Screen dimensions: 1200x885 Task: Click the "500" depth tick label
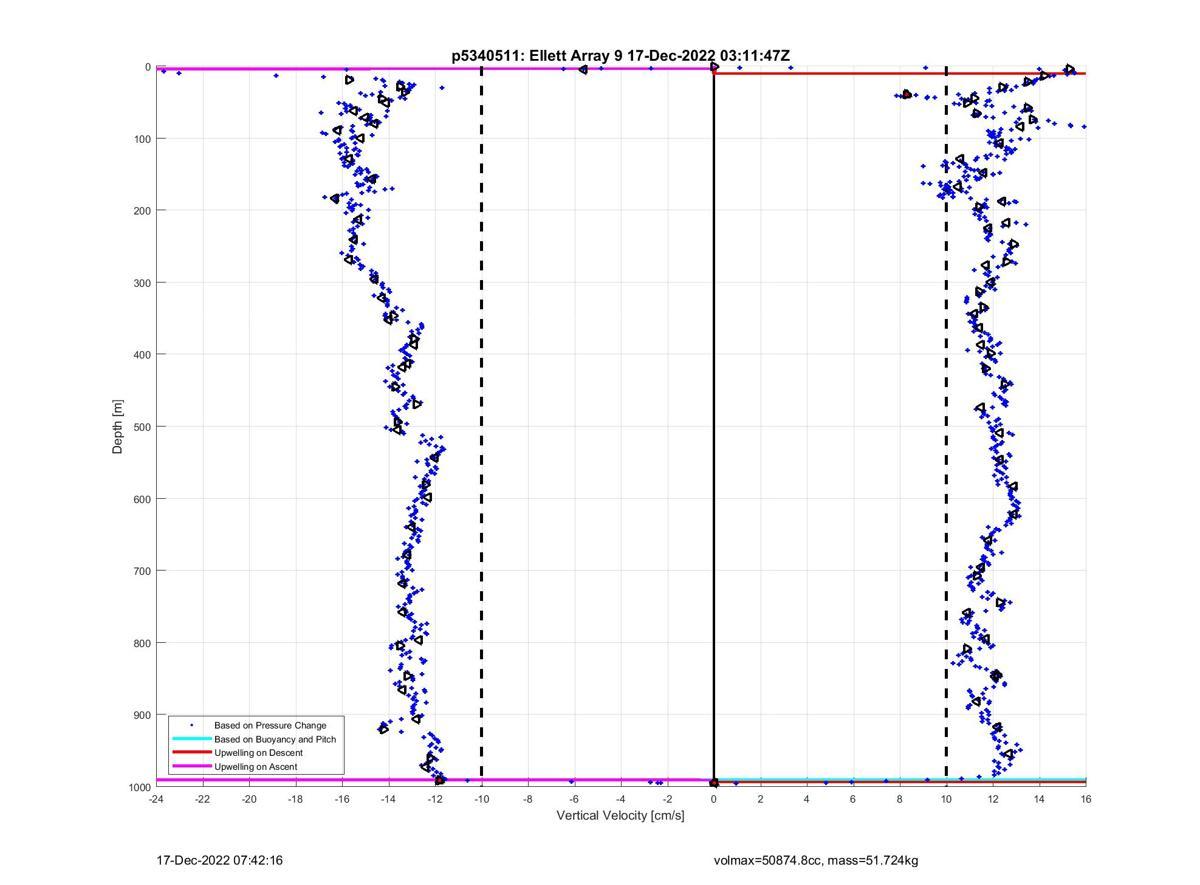click(x=142, y=427)
